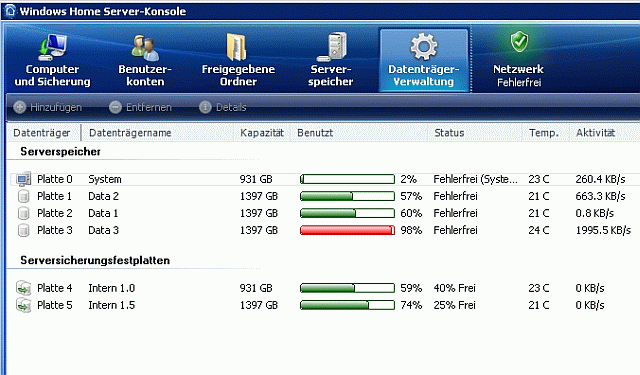The image size is (640, 375).
Task: Click the Windows Home Server title bar icon
Action: click(10, 11)
